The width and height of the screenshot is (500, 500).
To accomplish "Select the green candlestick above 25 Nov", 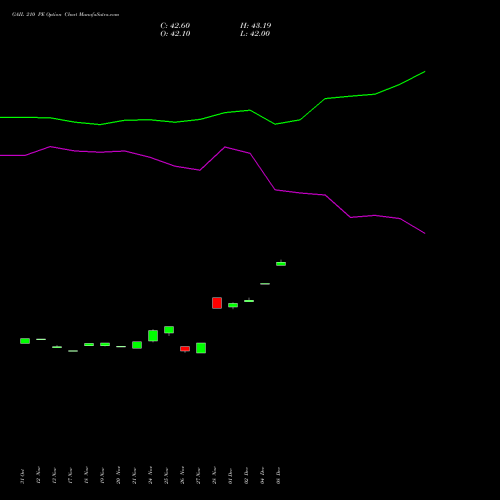I will (x=169, y=330).
